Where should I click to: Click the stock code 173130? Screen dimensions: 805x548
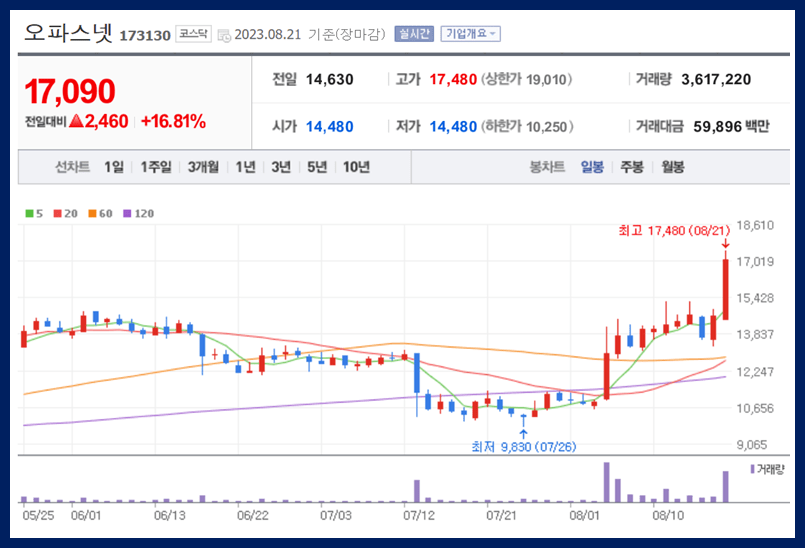(145, 35)
